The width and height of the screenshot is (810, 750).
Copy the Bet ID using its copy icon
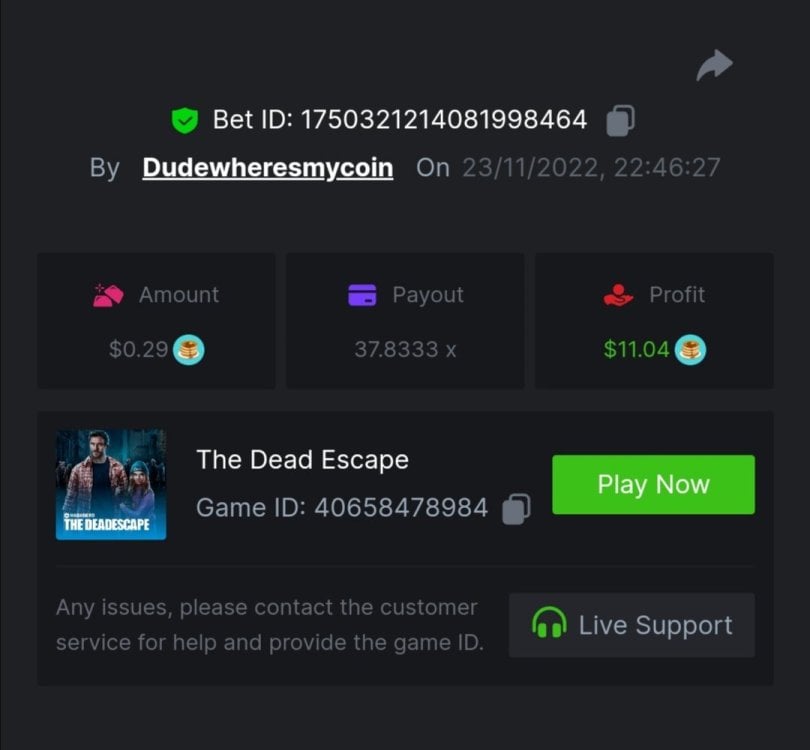(620, 121)
